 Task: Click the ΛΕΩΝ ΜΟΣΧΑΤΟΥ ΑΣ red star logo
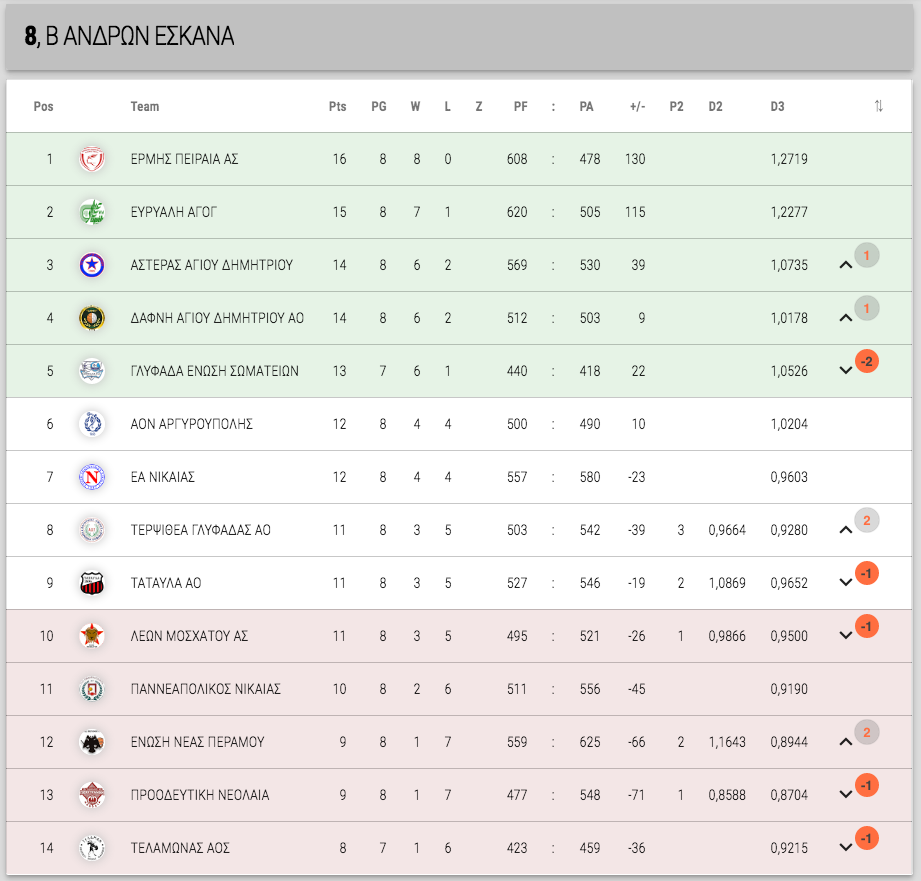92,635
